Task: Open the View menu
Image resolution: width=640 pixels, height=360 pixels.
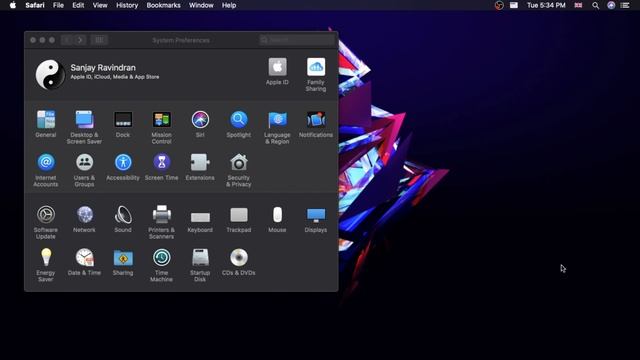Action: click(100, 5)
